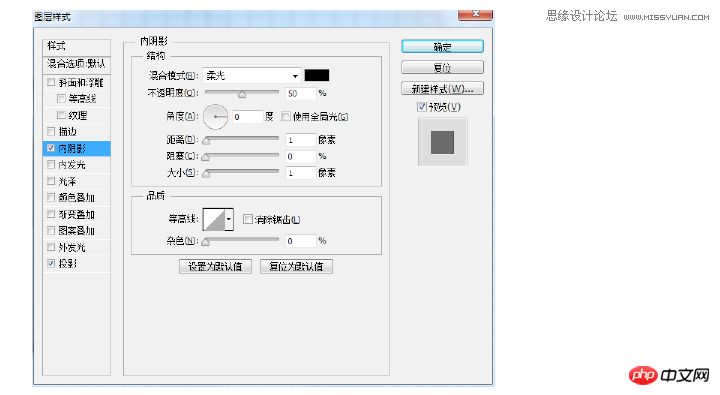This screenshot has width=720, height=395.
Task: Uncheck the 投影 checkbox
Action: [x=51, y=264]
